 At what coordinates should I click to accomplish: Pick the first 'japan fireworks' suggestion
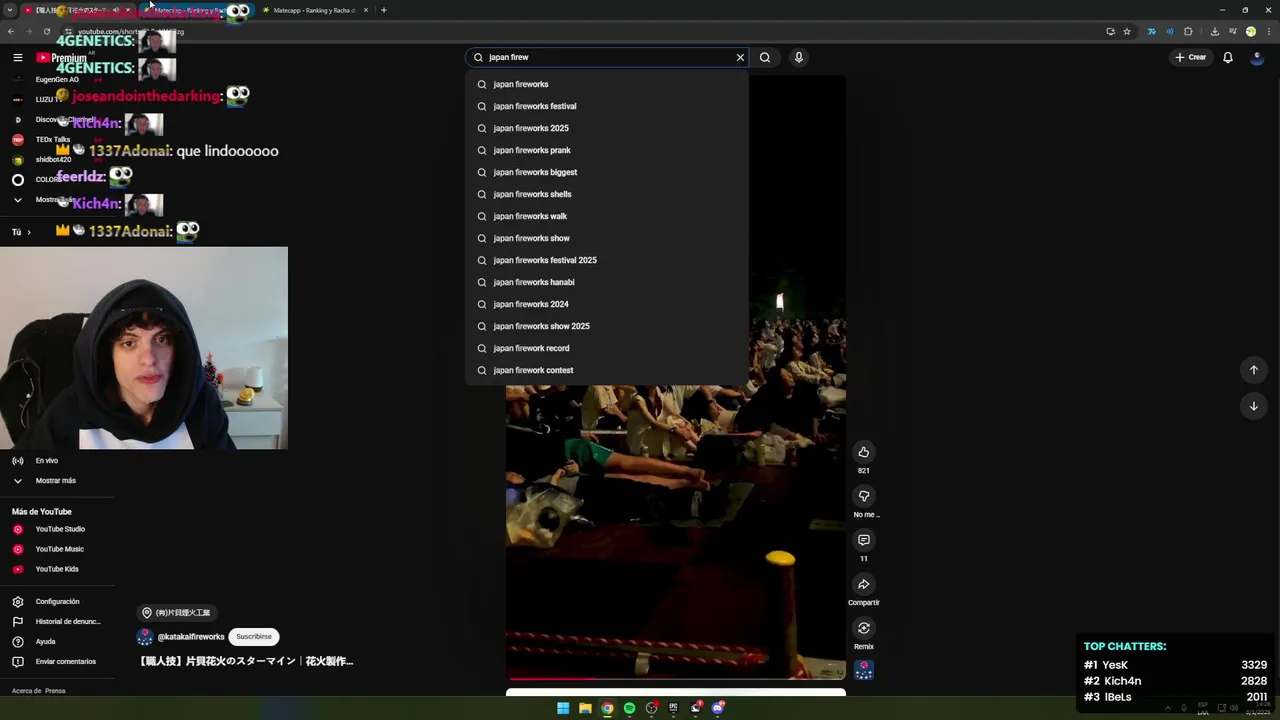pyautogui.click(x=607, y=84)
